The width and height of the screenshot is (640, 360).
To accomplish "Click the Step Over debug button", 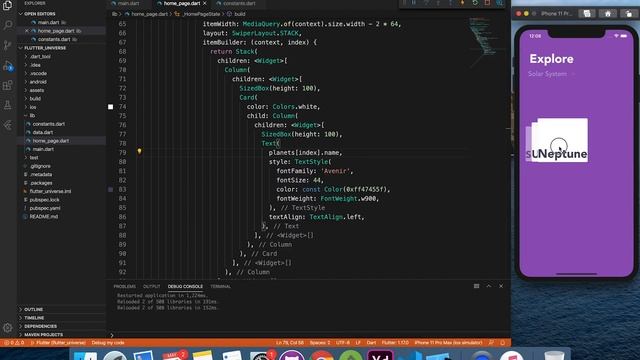I will 426,3.
